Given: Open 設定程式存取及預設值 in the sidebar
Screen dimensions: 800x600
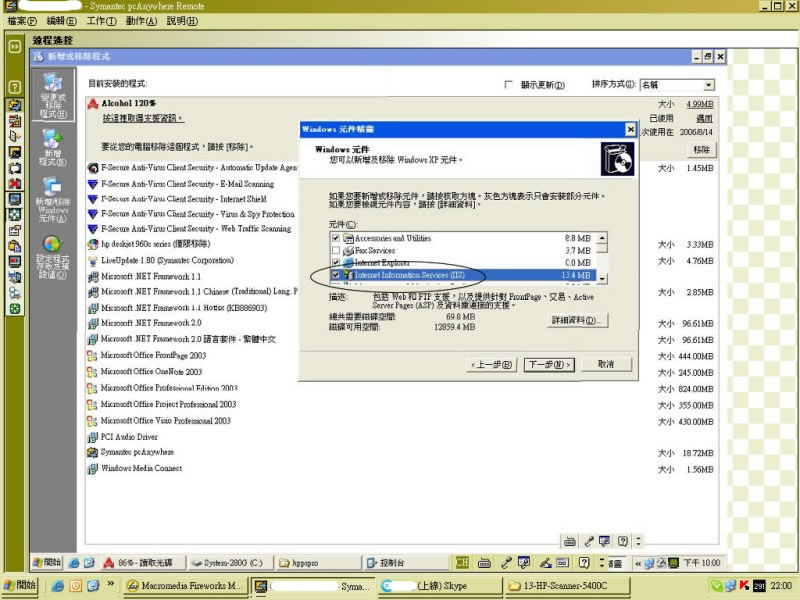Looking at the screenshot, I should point(53,257).
